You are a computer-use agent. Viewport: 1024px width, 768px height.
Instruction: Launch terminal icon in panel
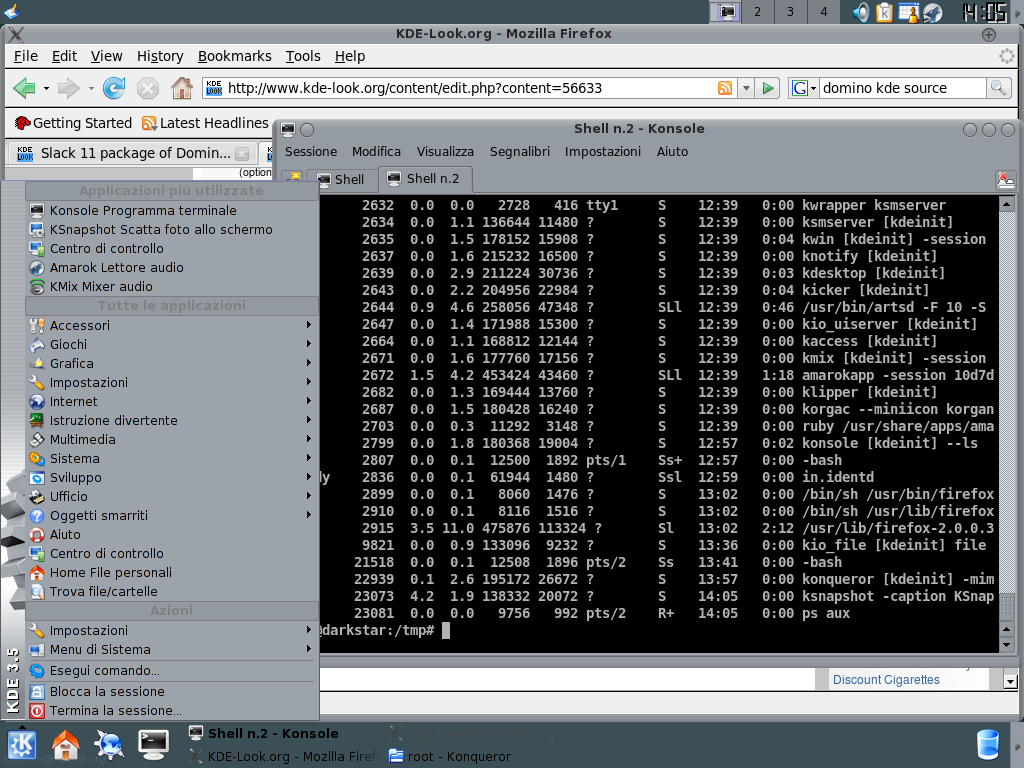pos(153,745)
